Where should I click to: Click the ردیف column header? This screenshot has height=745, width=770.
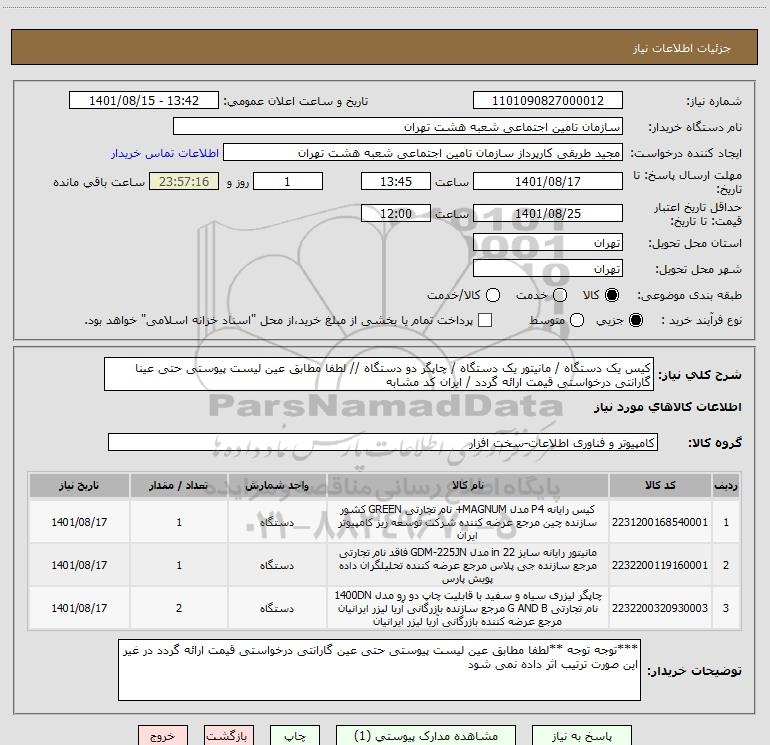(x=726, y=486)
